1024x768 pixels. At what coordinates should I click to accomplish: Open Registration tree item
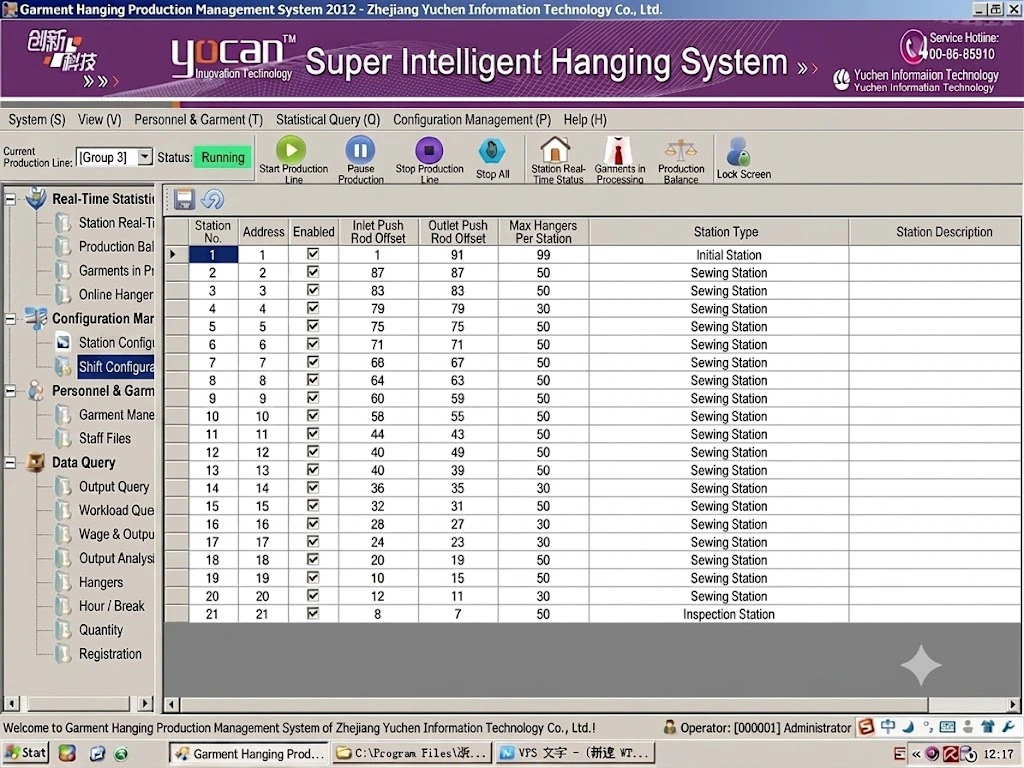click(x=110, y=654)
